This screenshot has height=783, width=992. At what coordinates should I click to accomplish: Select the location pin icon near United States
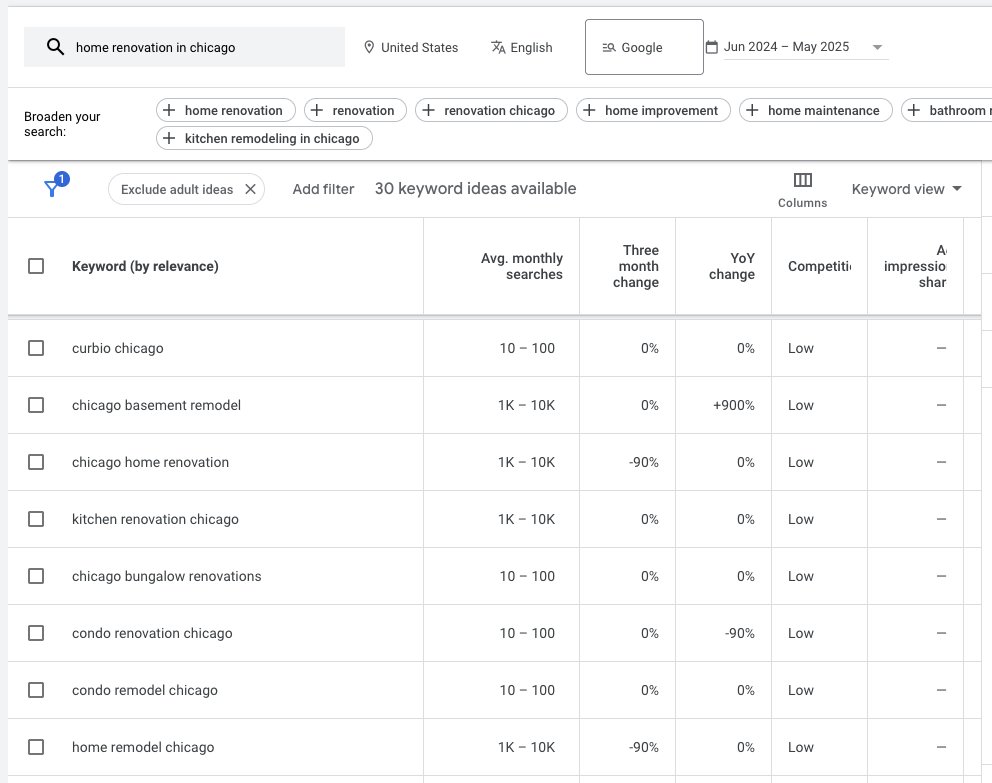pyautogui.click(x=370, y=46)
